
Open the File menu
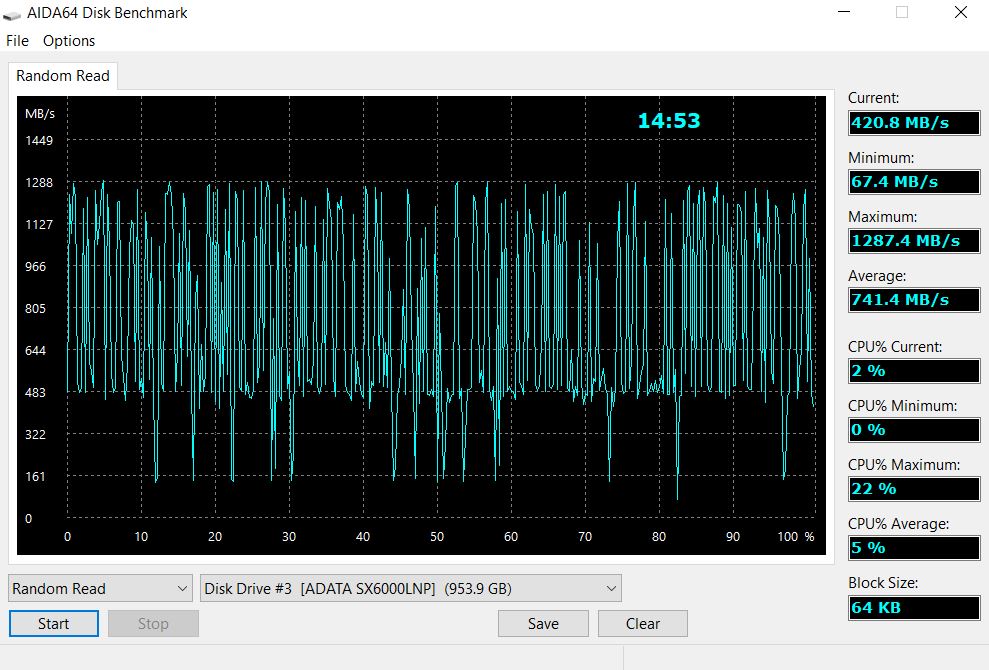pos(17,41)
